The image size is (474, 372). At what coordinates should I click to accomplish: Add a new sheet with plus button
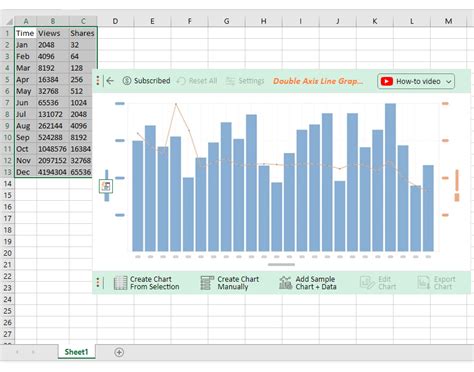(x=119, y=352)
